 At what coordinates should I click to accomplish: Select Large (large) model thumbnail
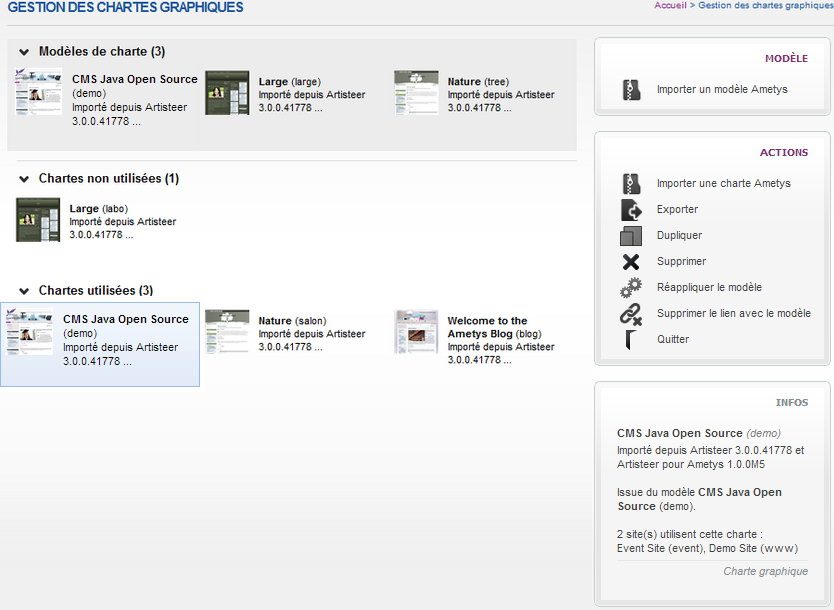pos(227,93)
